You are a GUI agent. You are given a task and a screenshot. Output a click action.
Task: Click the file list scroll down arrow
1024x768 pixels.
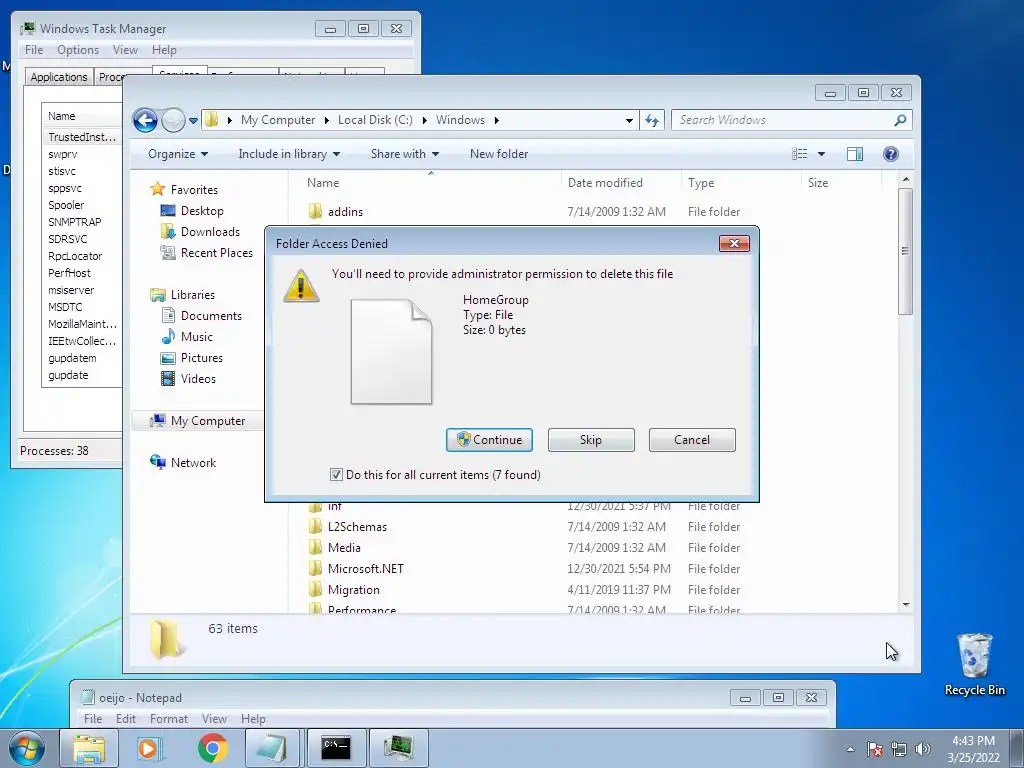[906, 605]
